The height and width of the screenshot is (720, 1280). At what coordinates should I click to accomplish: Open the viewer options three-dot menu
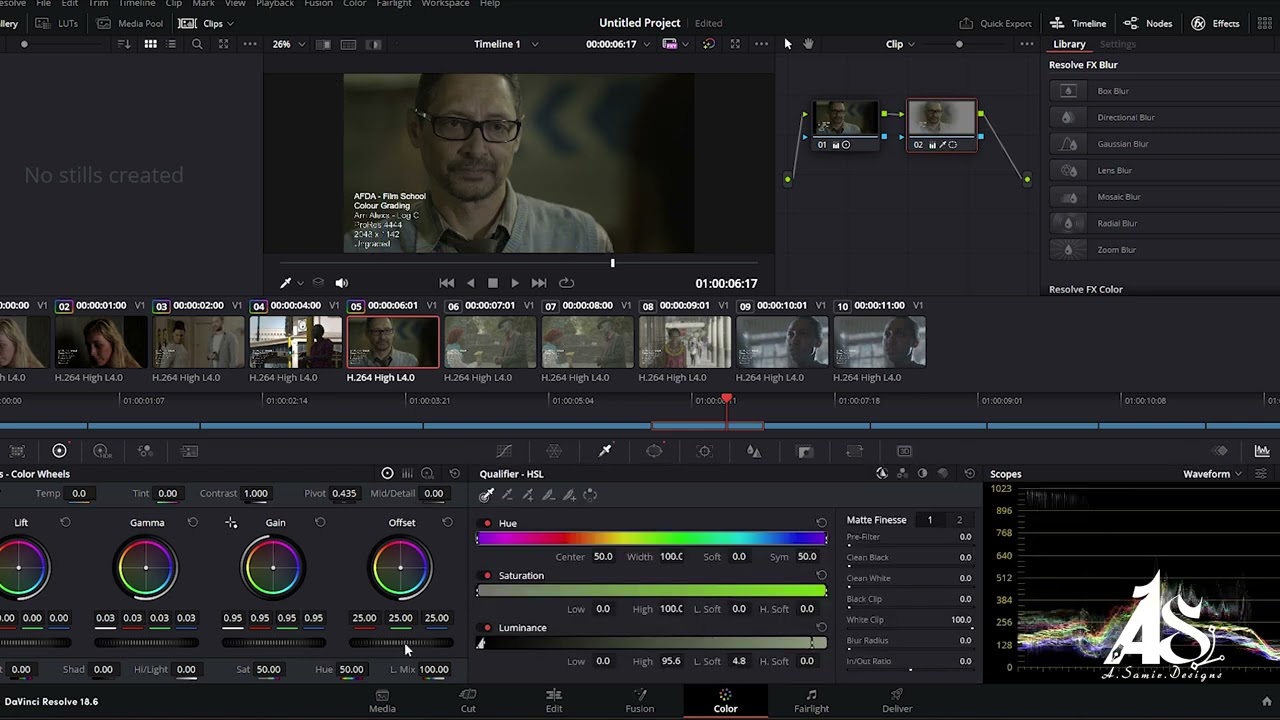[x=762, y=44]
